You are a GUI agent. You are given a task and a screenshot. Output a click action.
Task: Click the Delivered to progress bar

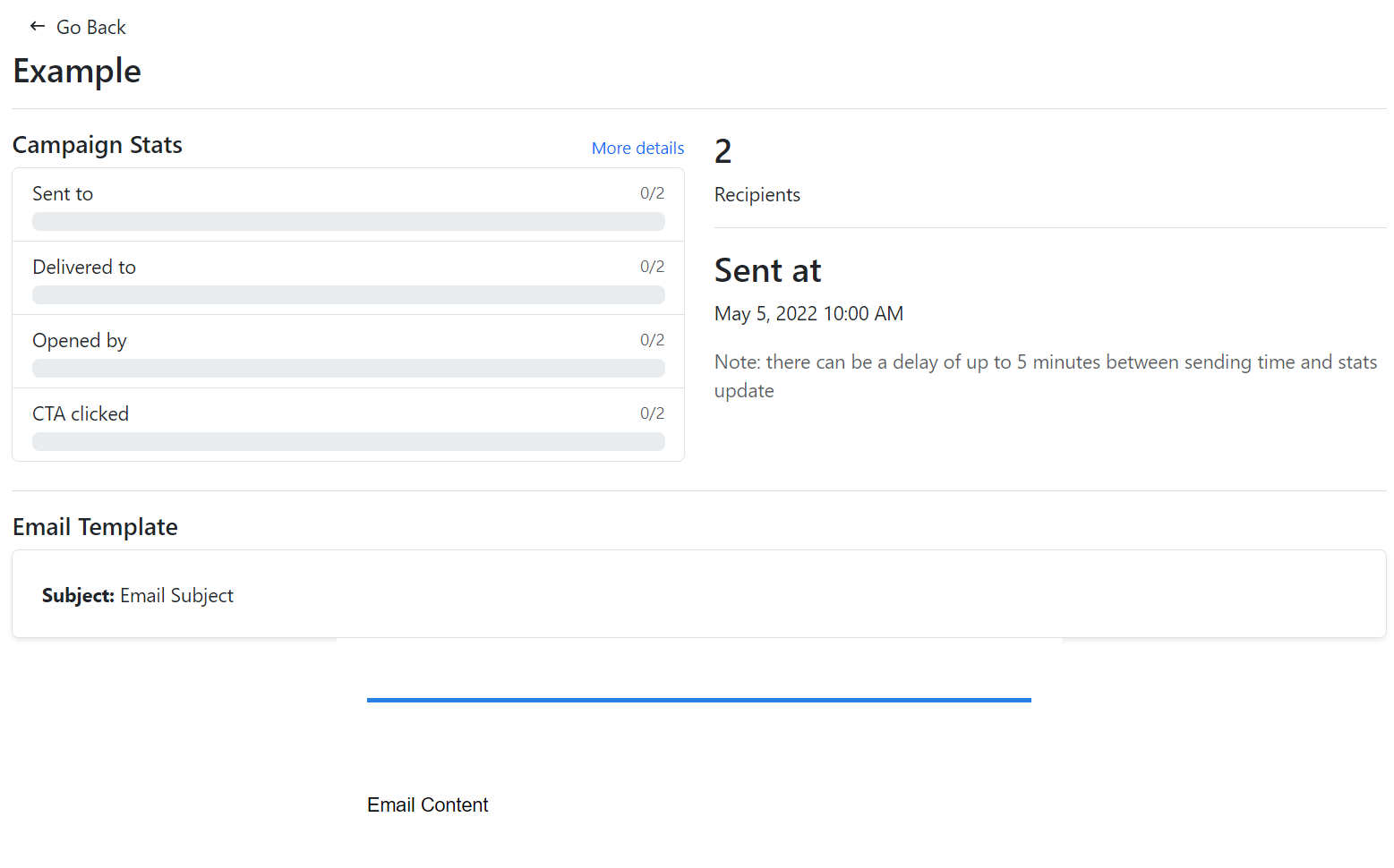tap(348, 295)
